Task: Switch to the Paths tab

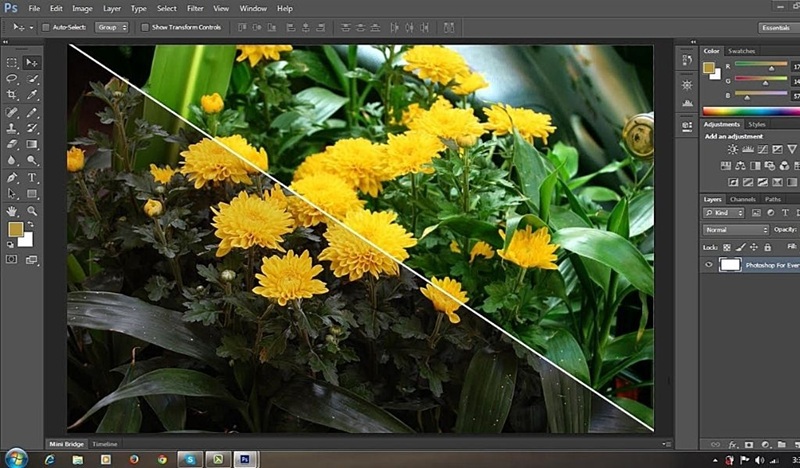Action: pos(772,199)
